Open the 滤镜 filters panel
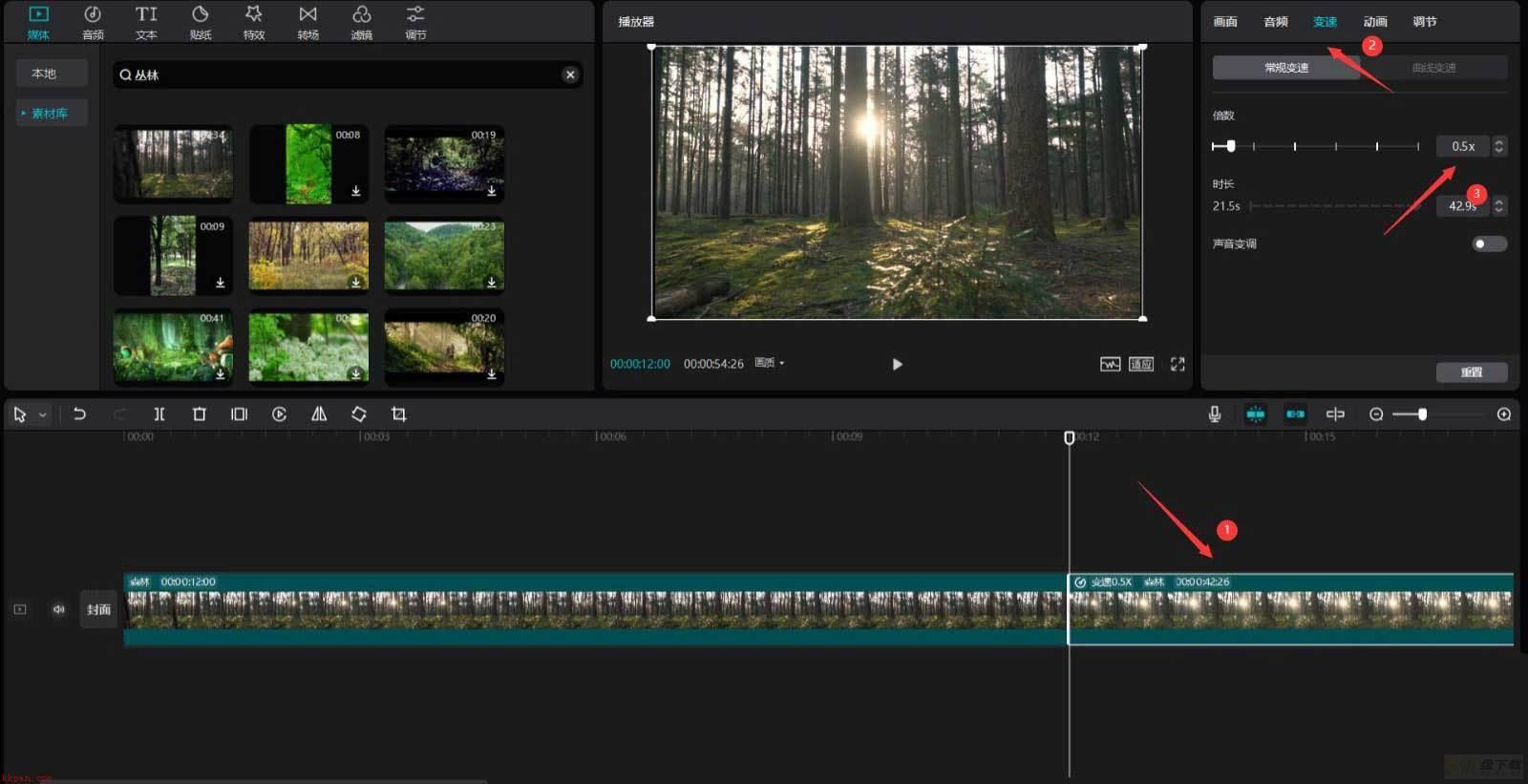The image size is (1528, 784). pyautogui.click(x=362, y=22)
